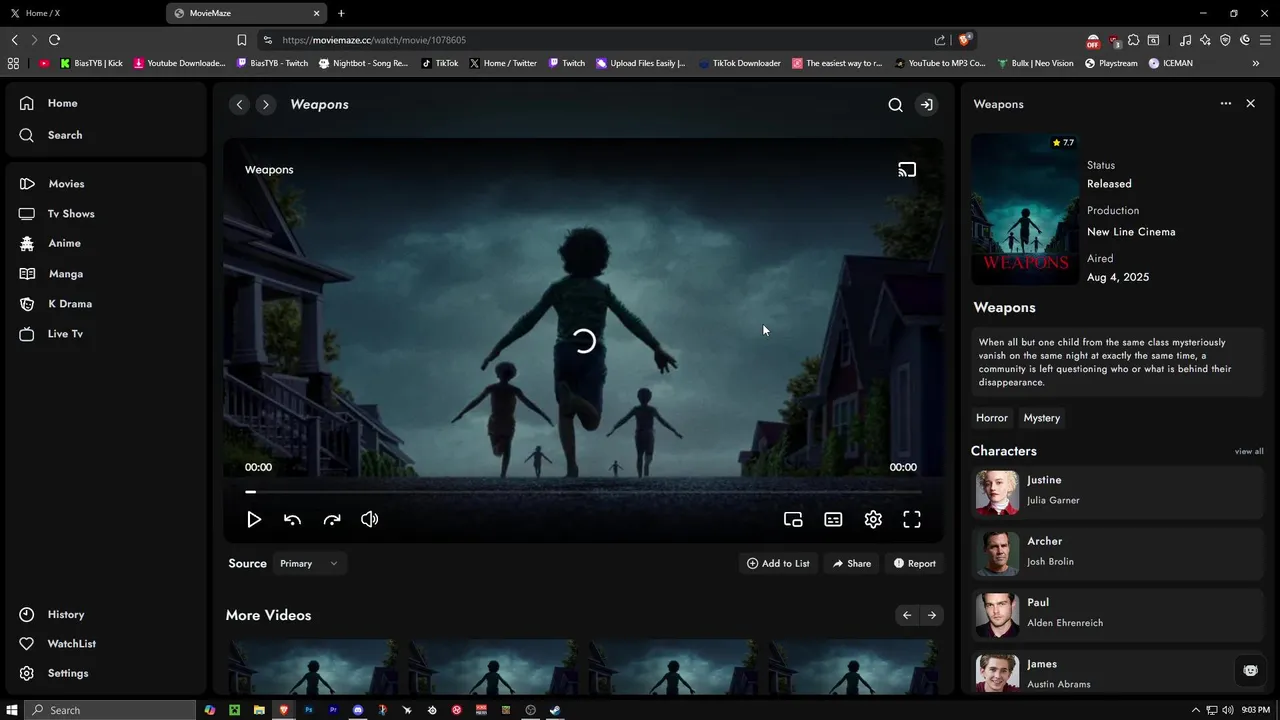Open Movies section in sidebar
1280x720 pixels.
tap(66, 184)
